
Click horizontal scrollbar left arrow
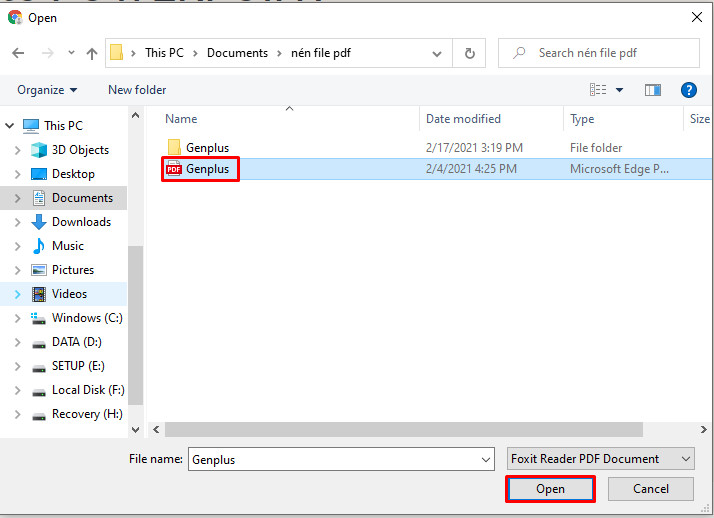[156, 429]
